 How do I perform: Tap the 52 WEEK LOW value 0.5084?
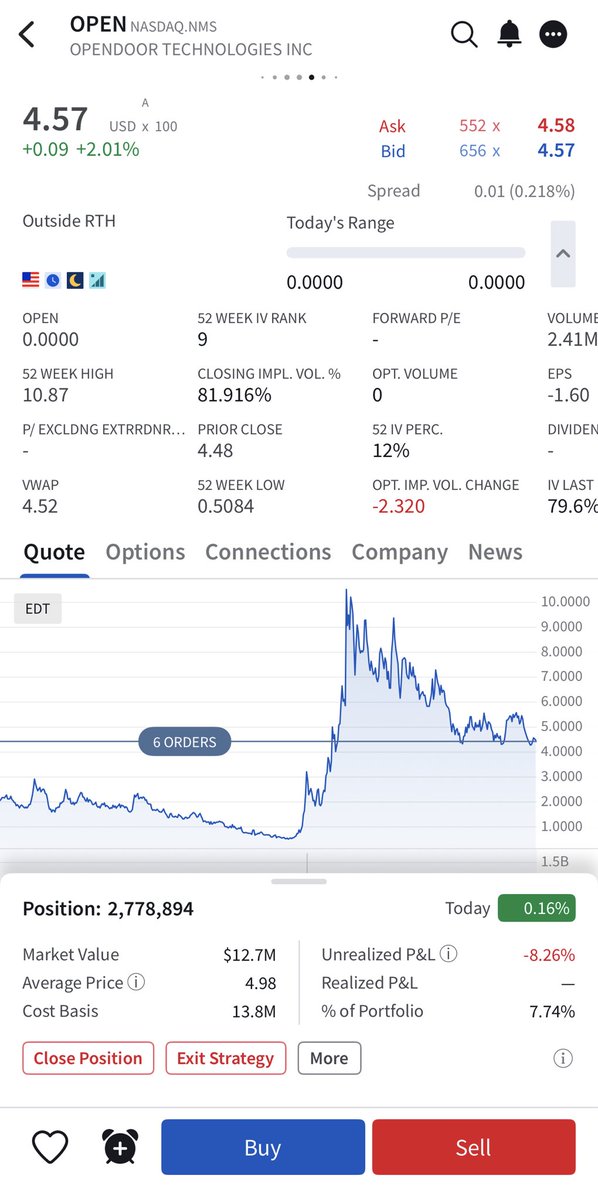pyautogui.click(x=226, y=506)
